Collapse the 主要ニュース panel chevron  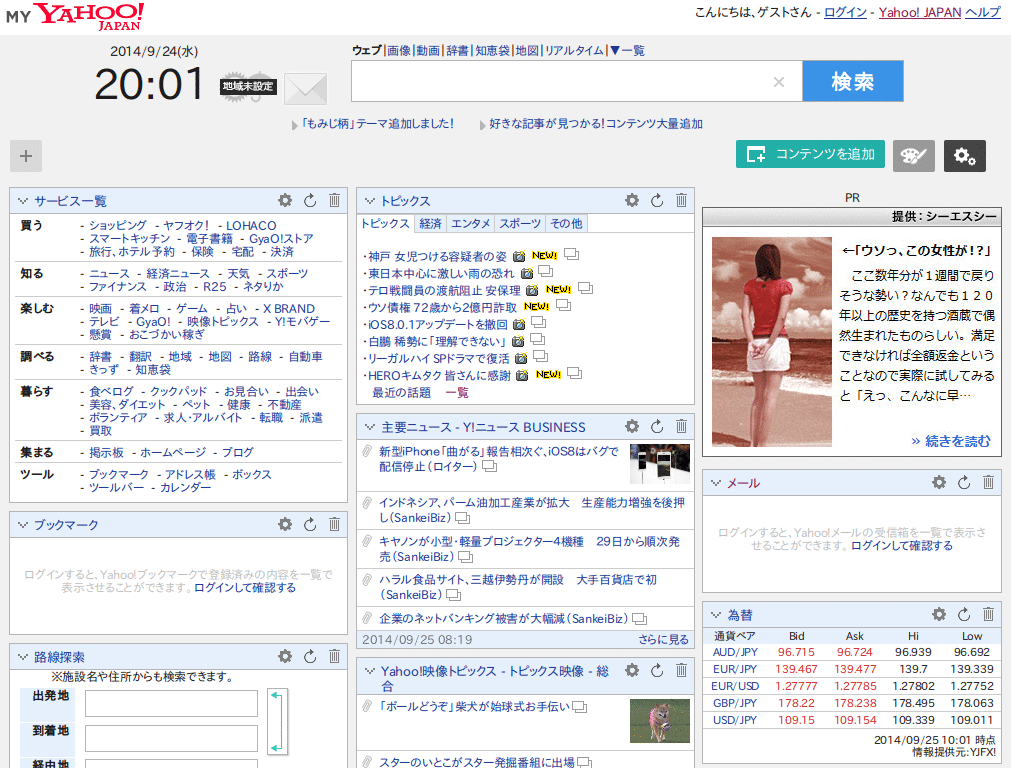click(370, 427)
